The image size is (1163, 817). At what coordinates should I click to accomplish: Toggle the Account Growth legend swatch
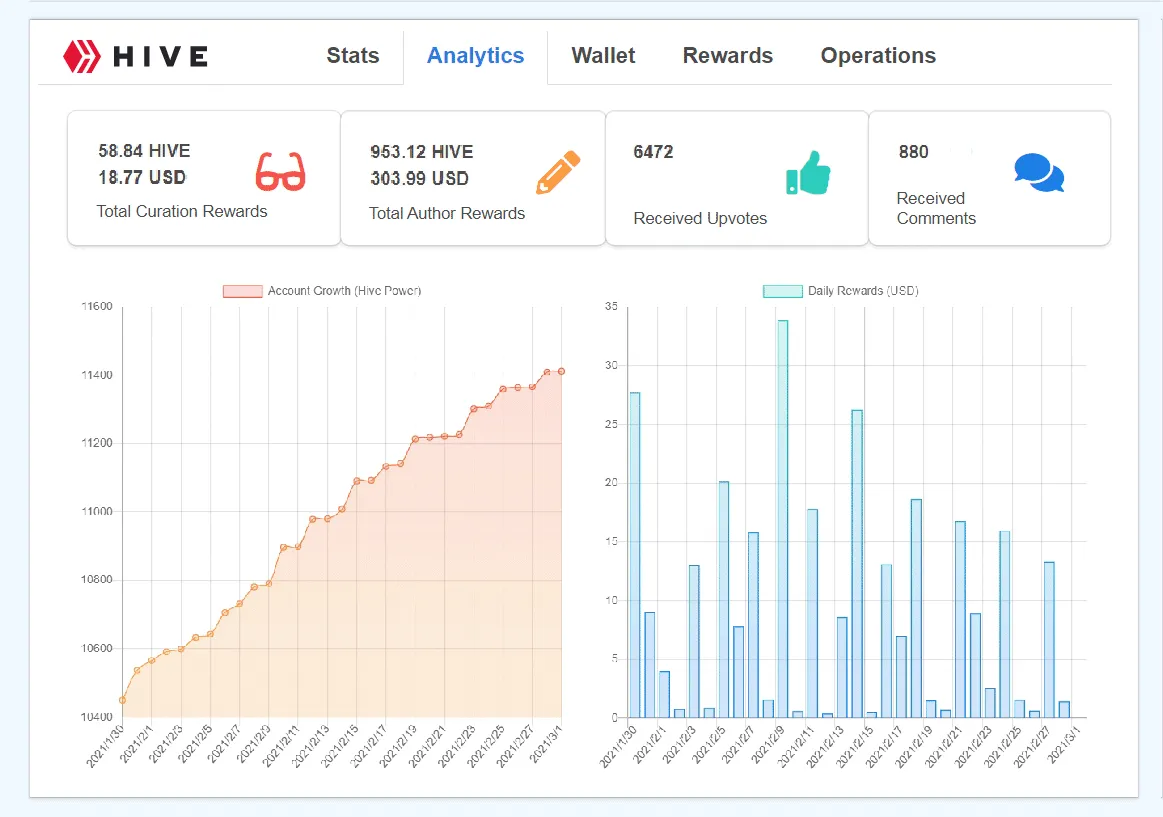(x=243, y=291)
